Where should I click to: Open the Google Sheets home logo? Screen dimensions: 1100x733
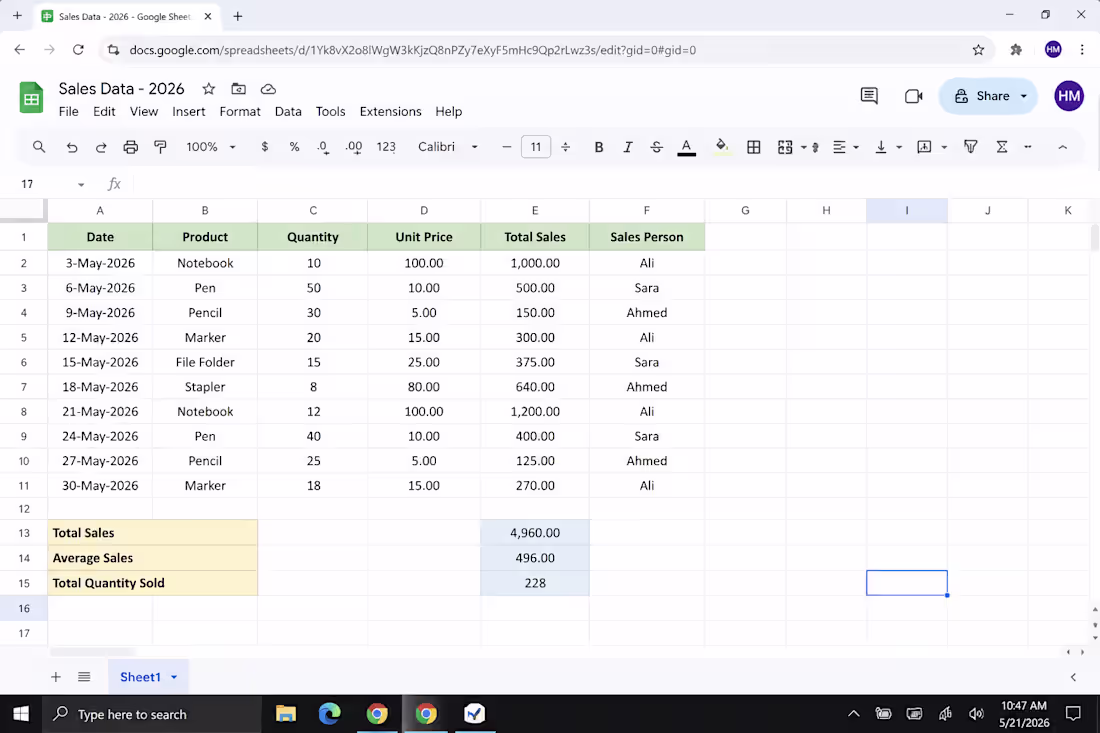[31, 97]
